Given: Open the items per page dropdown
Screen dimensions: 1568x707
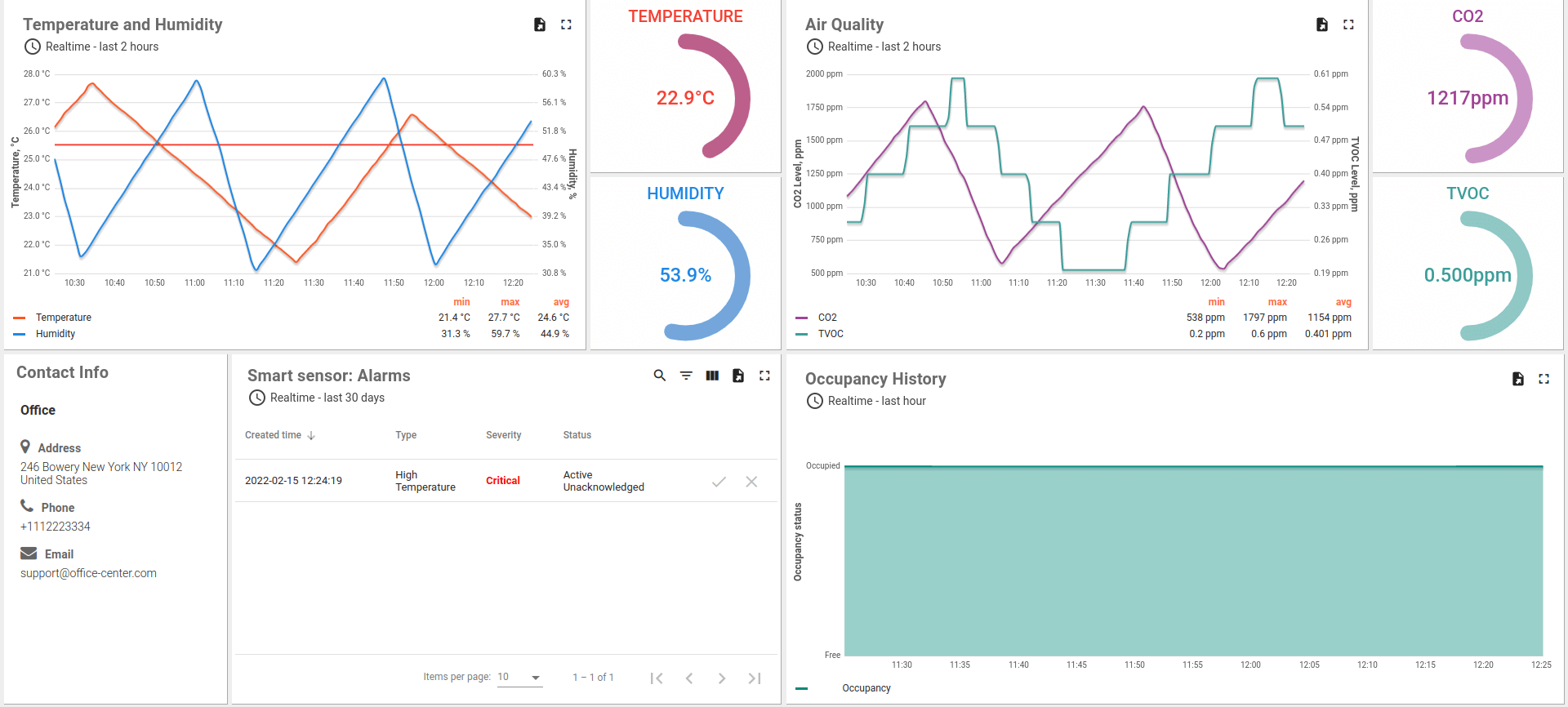Looking at the screenshot, I should (520, 678).
